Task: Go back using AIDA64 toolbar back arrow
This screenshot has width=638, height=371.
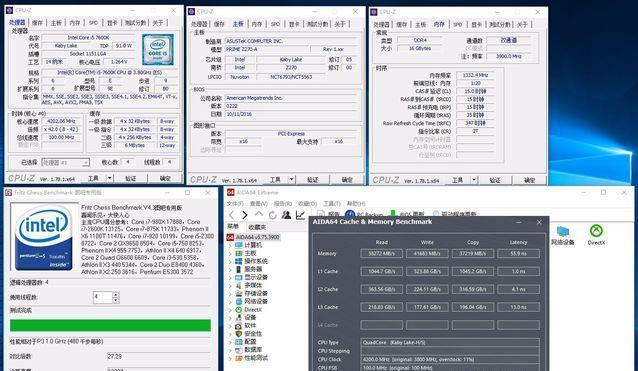Action: pos(232,215)
